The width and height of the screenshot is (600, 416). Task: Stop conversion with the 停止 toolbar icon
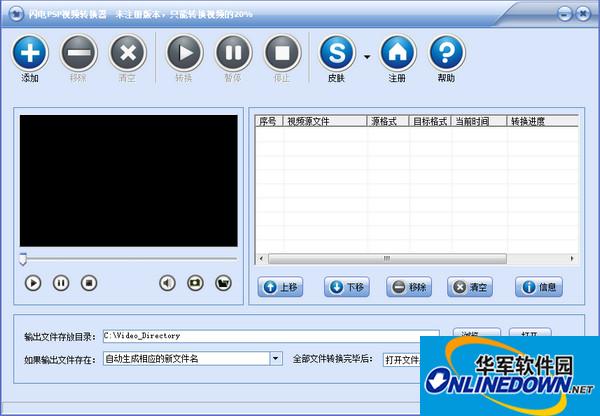point(282,52)
